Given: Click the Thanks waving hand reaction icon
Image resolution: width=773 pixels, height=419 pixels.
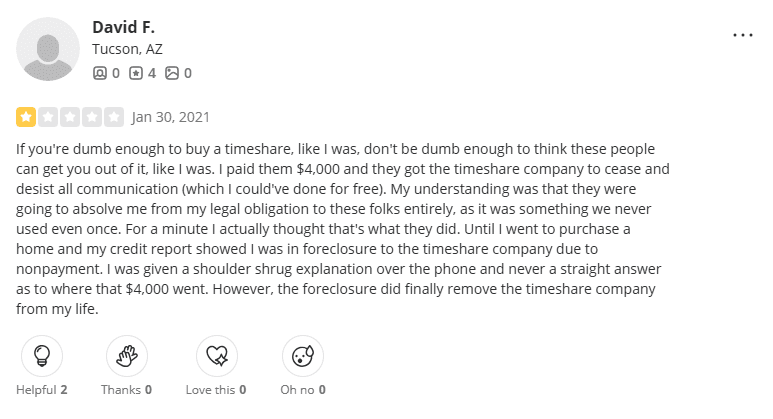Looking at the screenshot, I should coord(128,354).
